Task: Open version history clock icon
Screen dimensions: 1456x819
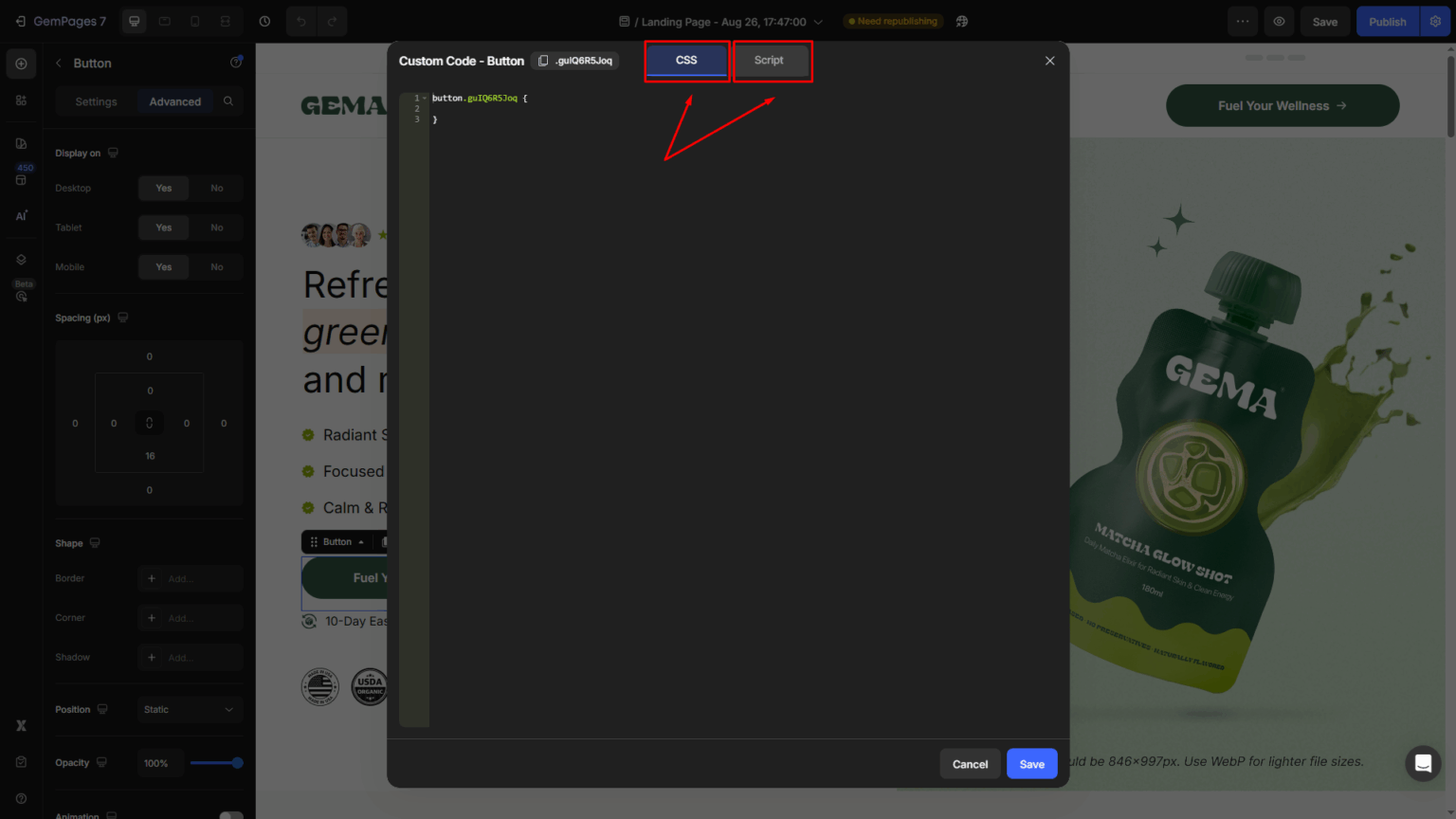Action: pyautogui.click(x=264, y=21)
